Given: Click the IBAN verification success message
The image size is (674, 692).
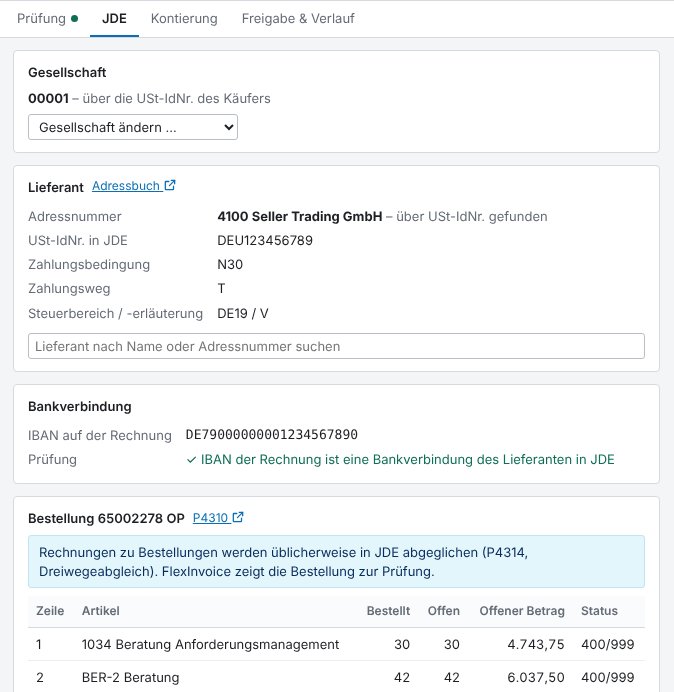Looking at the screenshot, I should coord(400,459).
